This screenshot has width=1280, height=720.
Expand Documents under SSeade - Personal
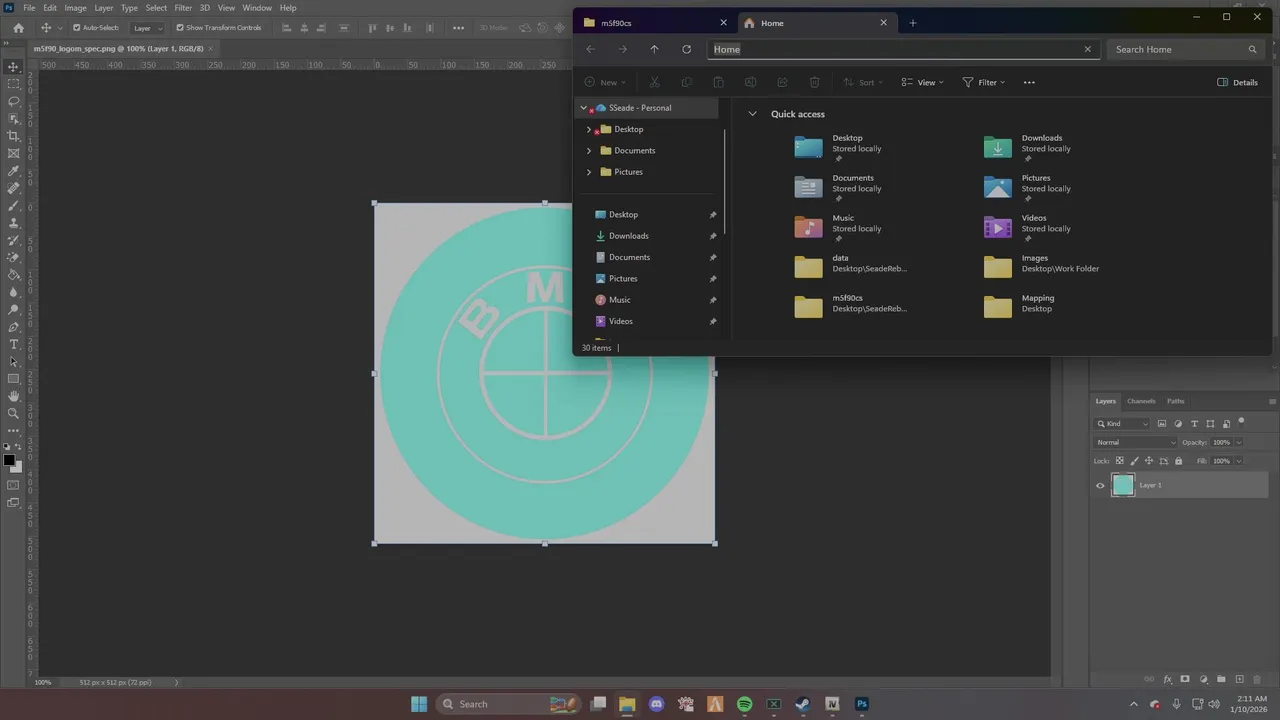tap(589, 151)
